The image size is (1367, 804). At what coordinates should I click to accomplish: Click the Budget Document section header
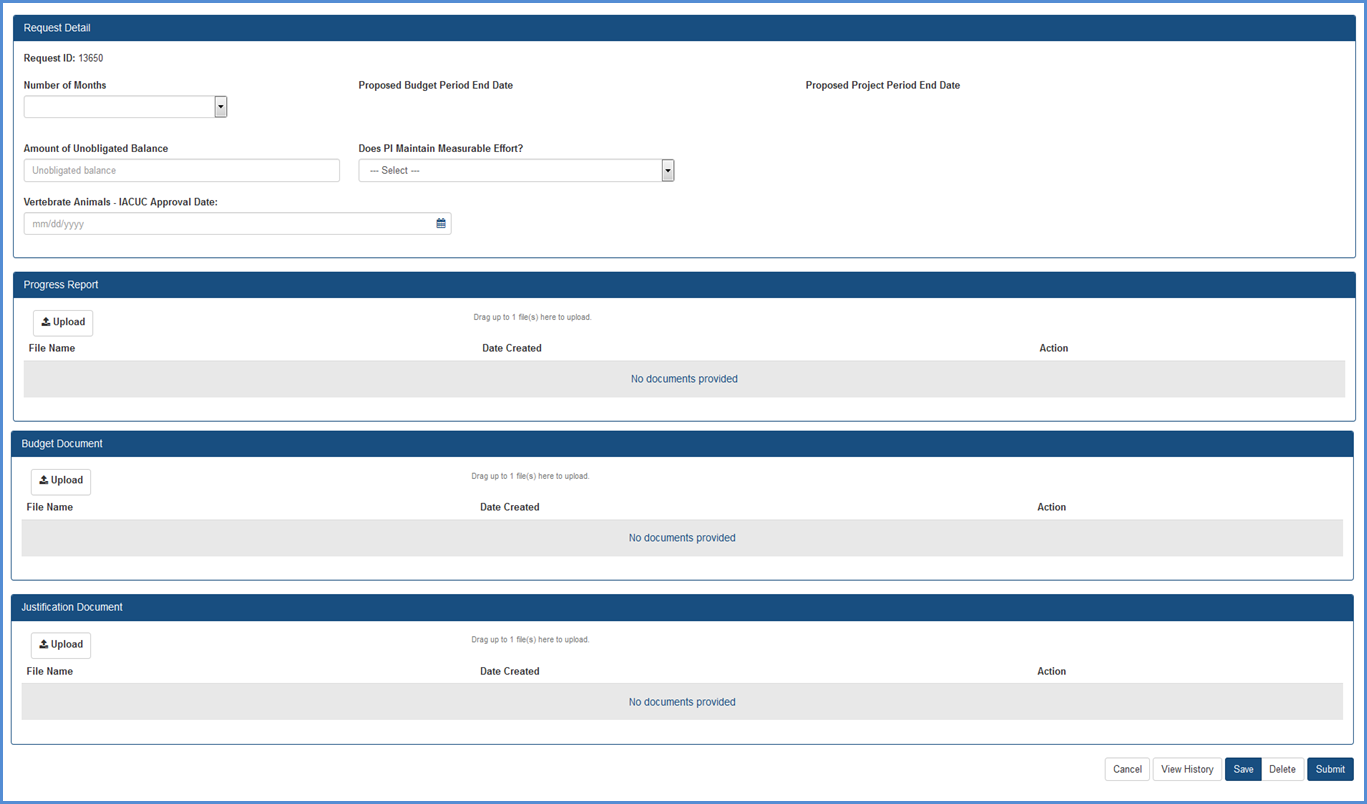click(x=682, y=444)
